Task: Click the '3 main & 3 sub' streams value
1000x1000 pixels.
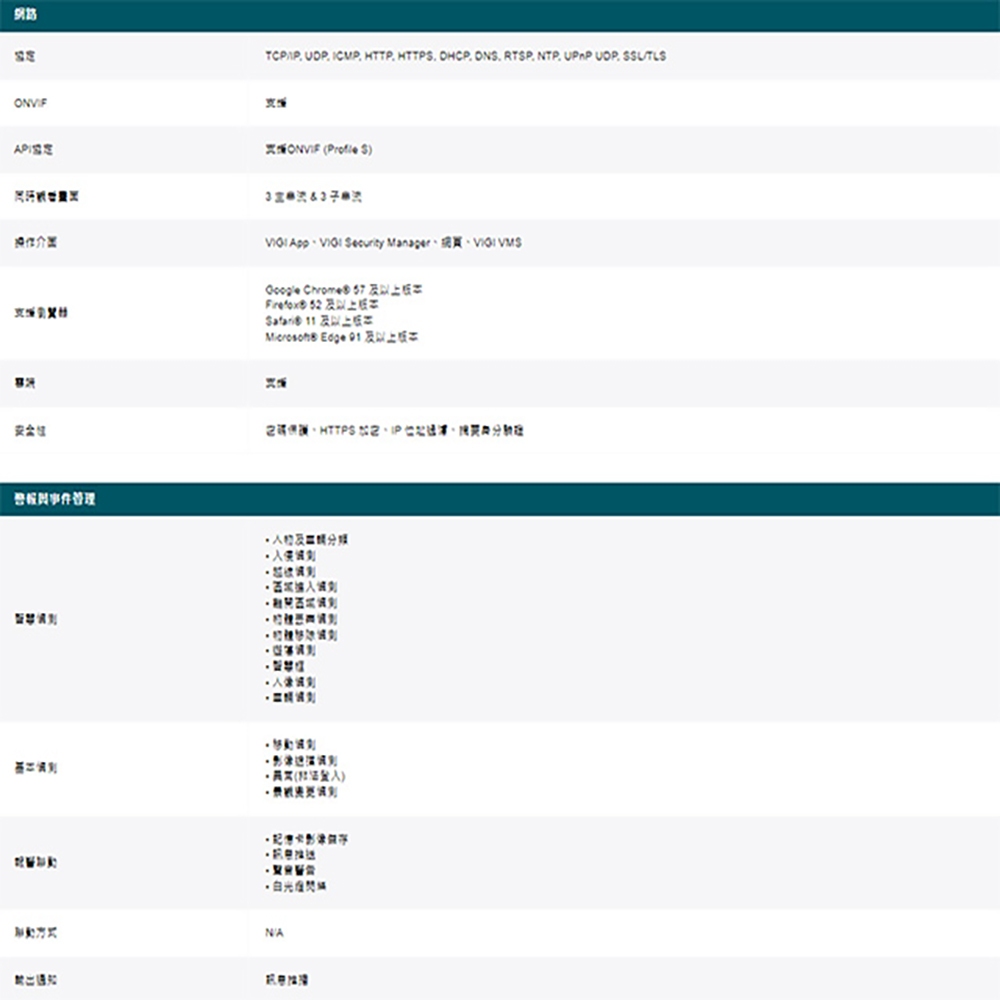Action: 313,197
